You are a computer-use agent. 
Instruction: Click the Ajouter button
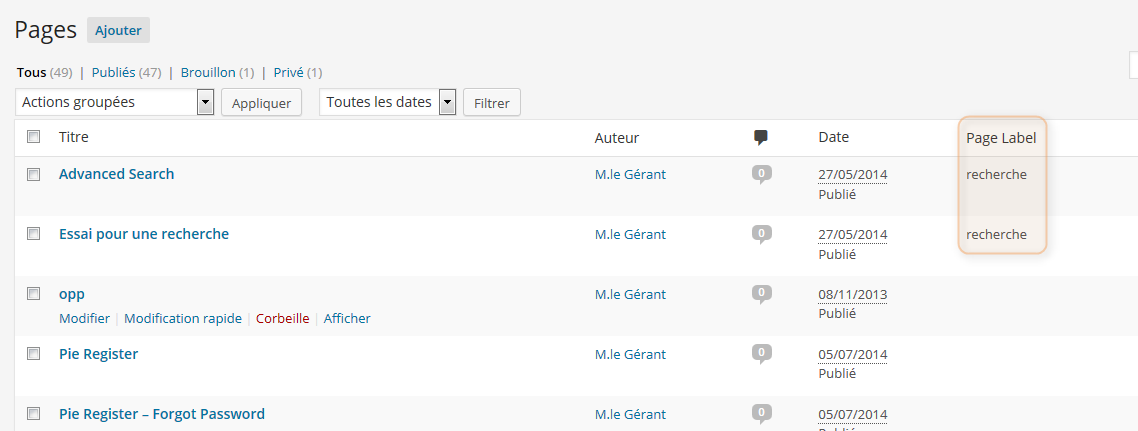(x=118, y=30)
